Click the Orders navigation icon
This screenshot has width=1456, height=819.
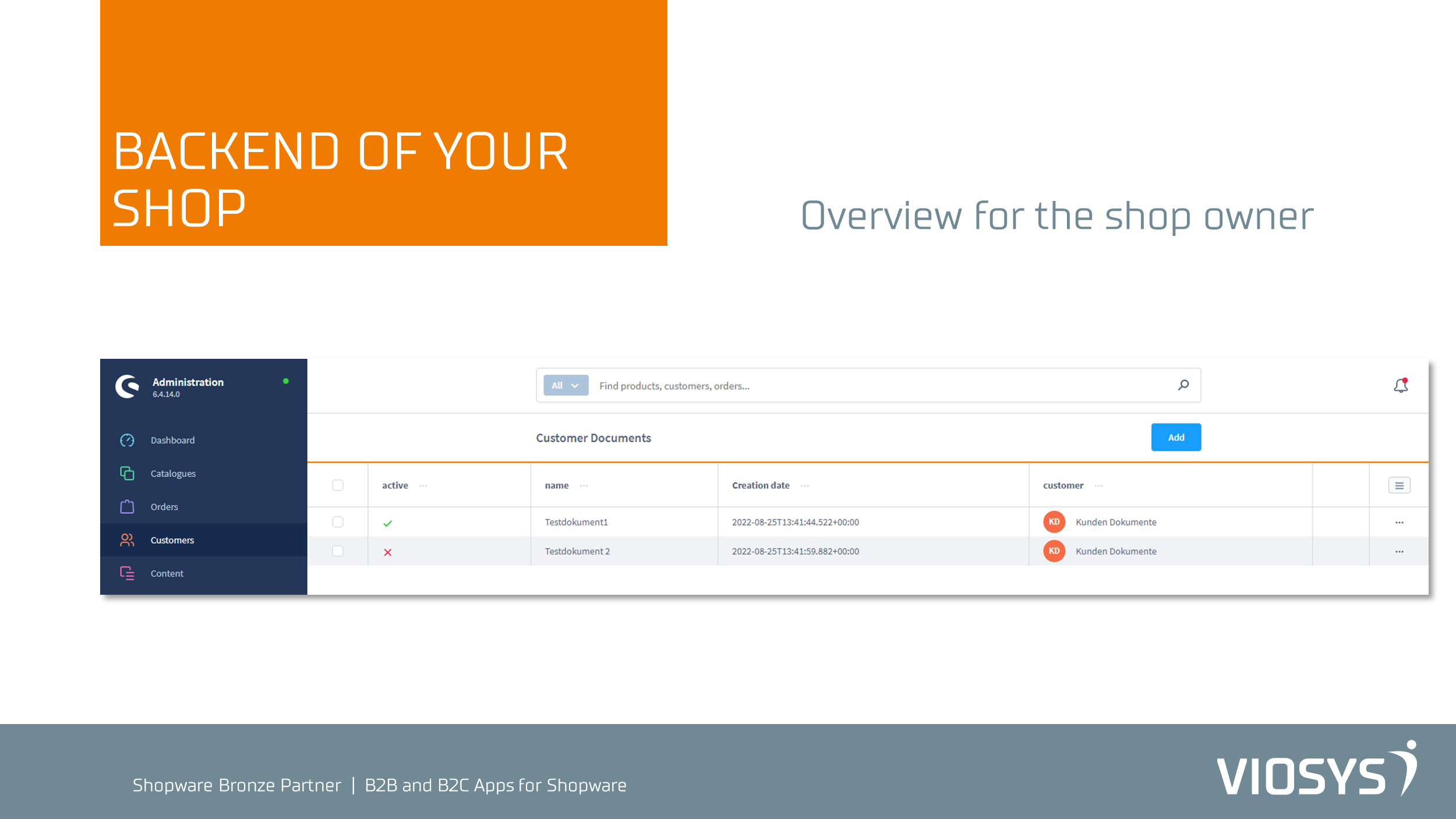126,505
